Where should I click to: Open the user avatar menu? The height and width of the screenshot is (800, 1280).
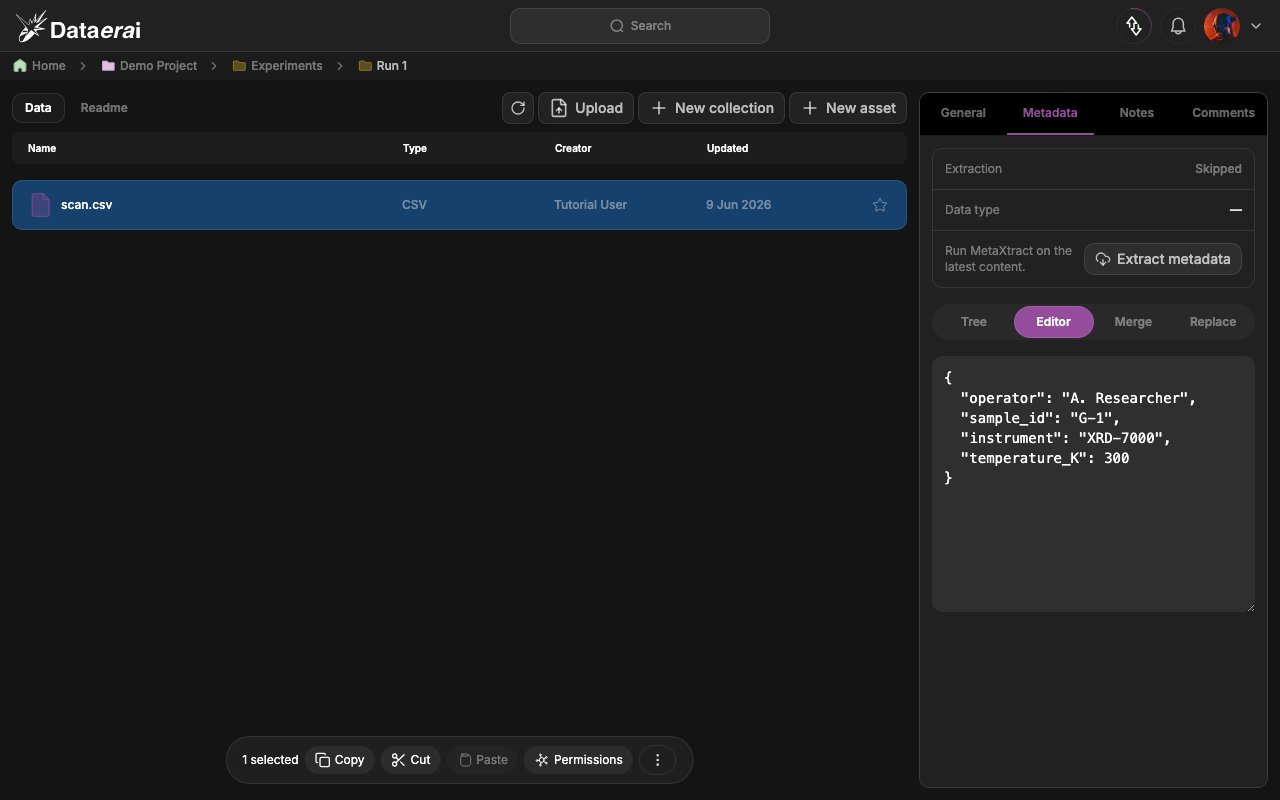[1222, 26]
